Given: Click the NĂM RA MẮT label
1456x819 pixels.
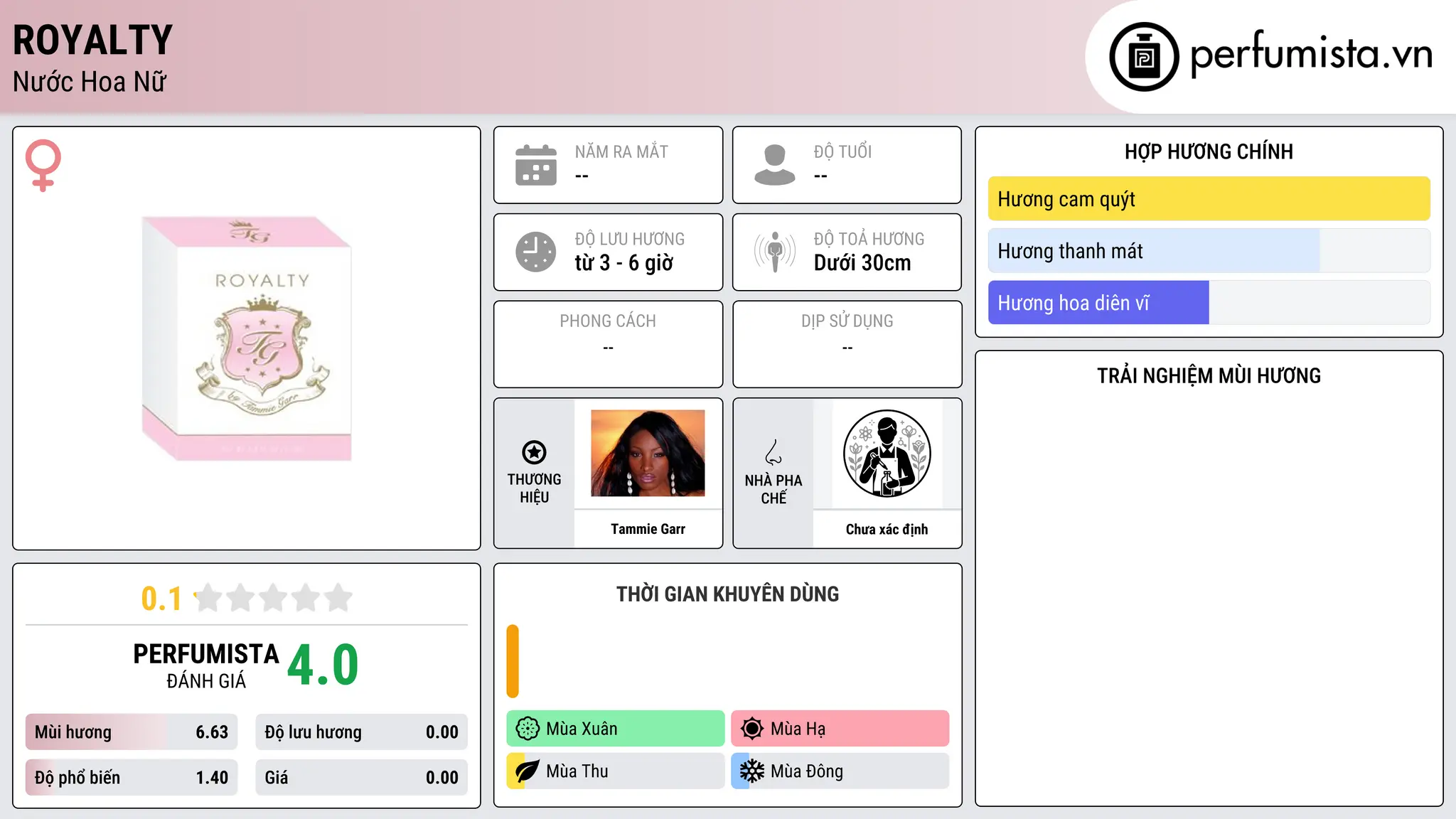Looking at the screenshot, I should [x=621, y=151].
